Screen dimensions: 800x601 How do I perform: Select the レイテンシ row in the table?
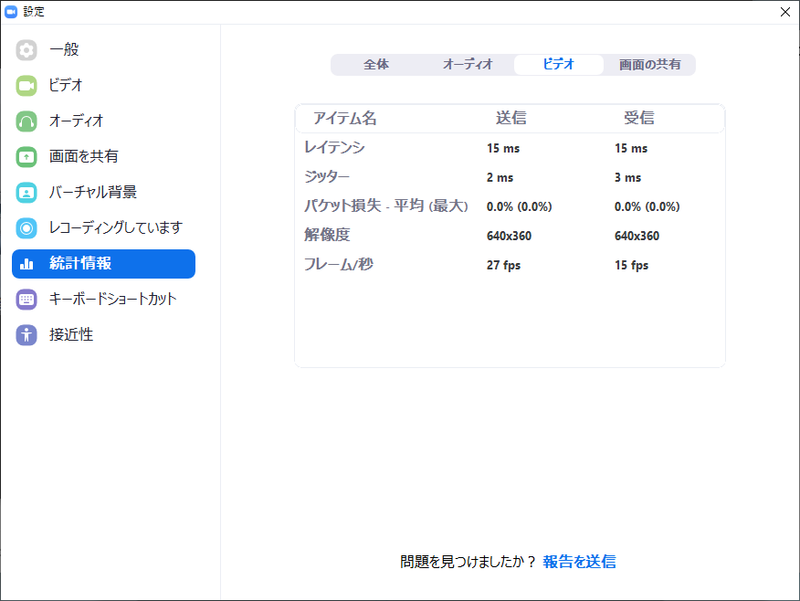click(336, 148)
